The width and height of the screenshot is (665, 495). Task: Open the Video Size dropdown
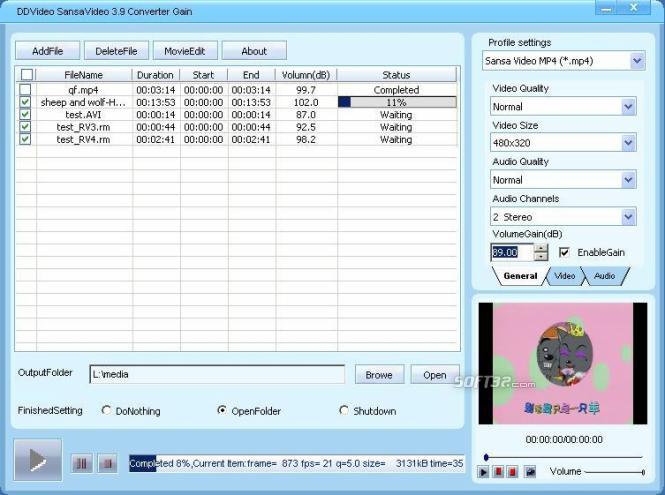629,143
